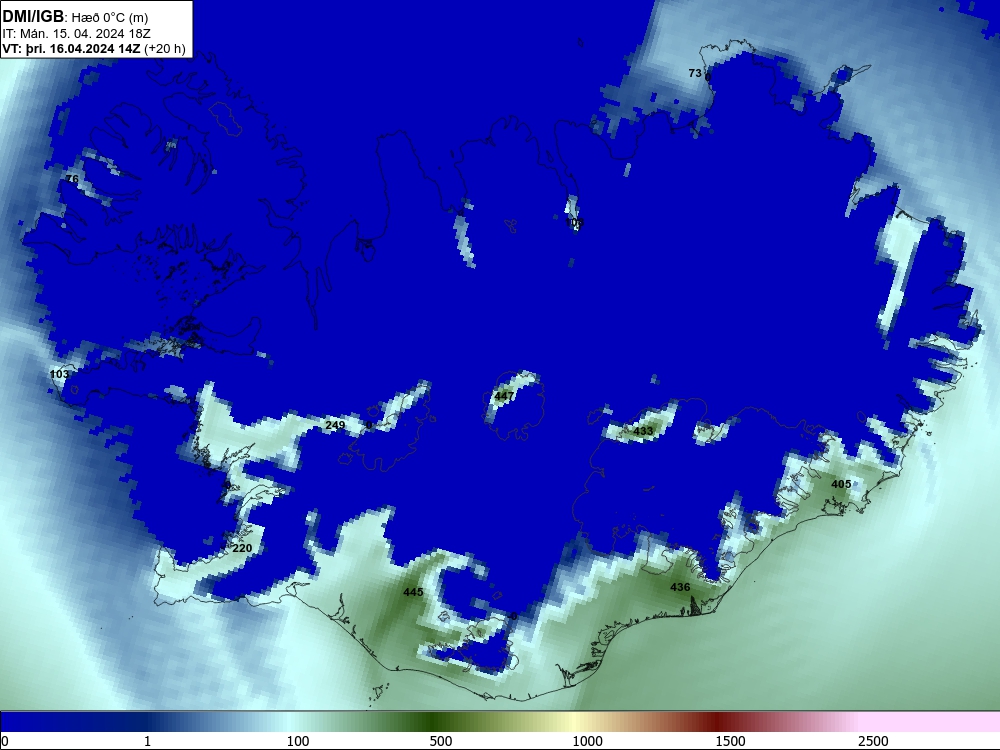Image resolution: width=1000 pixels, height=750 pixels.
Task: Pick the pink end of the legend bar
Action: coord(931,722)
